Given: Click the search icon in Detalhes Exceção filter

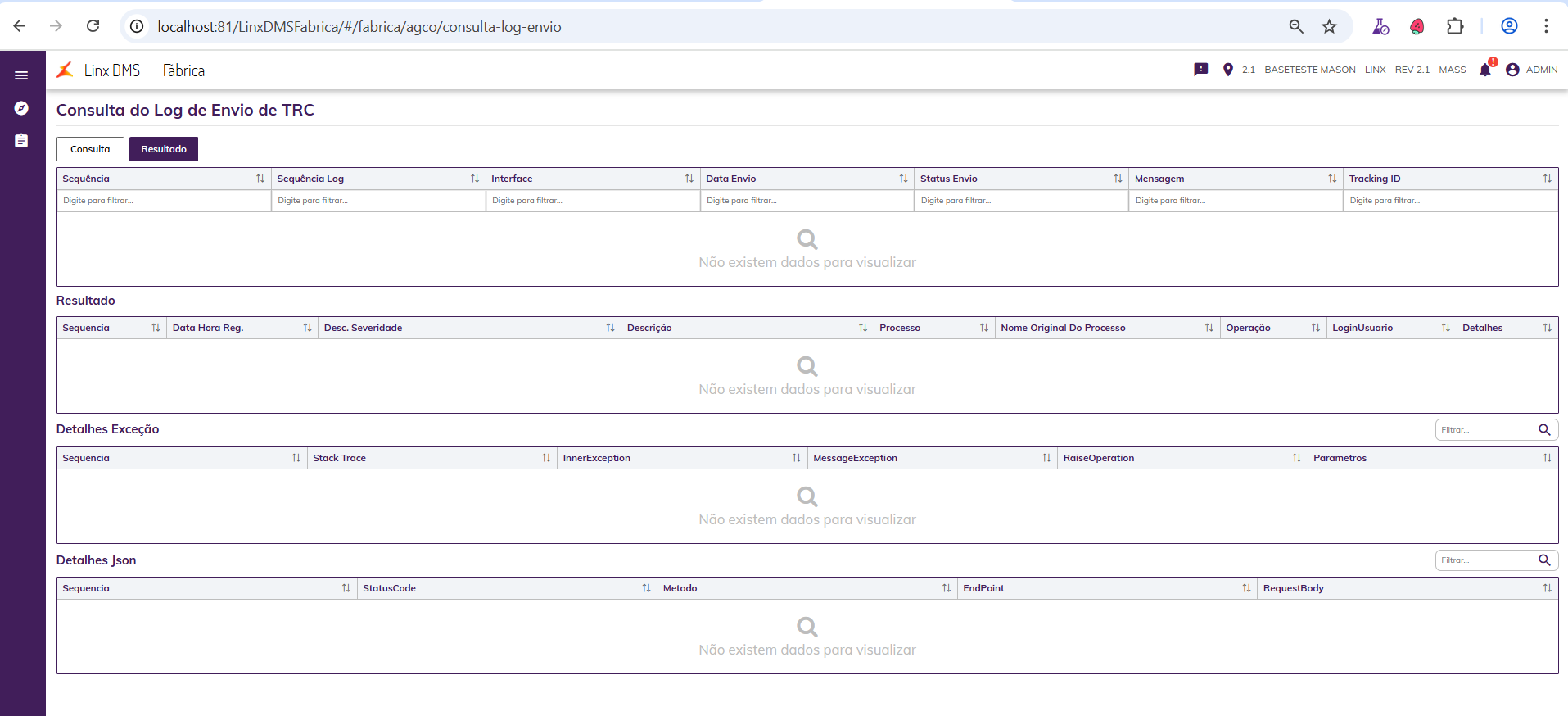Looking at the screenshot, I should click(1544, 429).
